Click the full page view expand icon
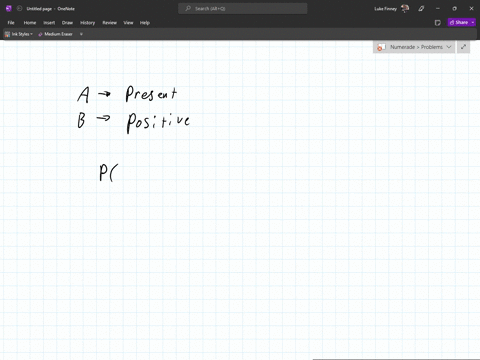 tap(463, 47)
